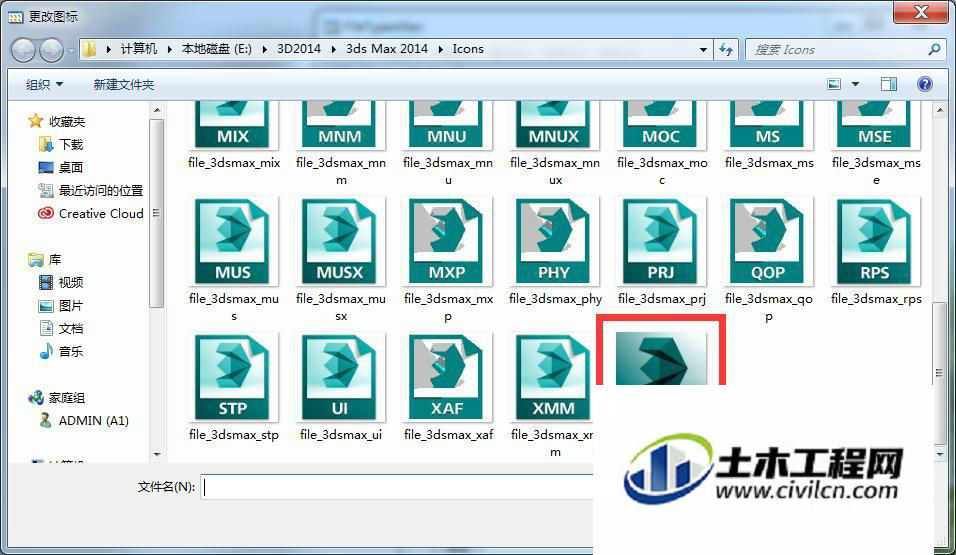The image size is (956, 555).
Task: Click file list scroll up arrow
Action: (x=940, y=110)
